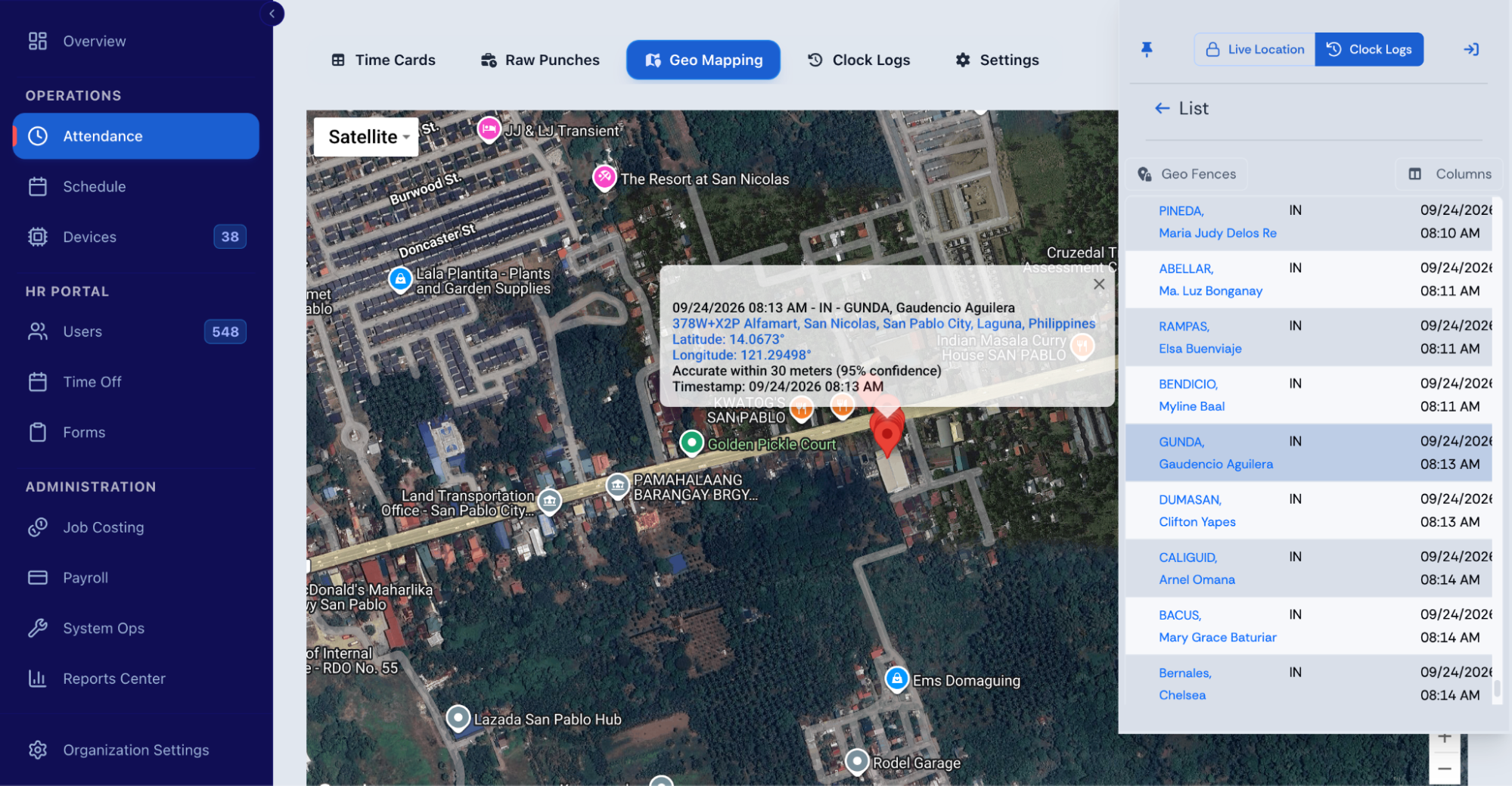Click the Longitude 121.29498° link
The width and height of the screenshot is (1512, 786).
741,355
